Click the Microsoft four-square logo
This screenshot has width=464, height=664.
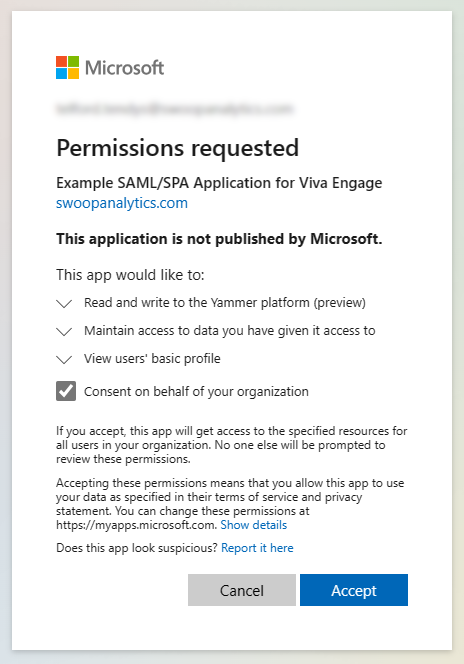click(67, 67)
